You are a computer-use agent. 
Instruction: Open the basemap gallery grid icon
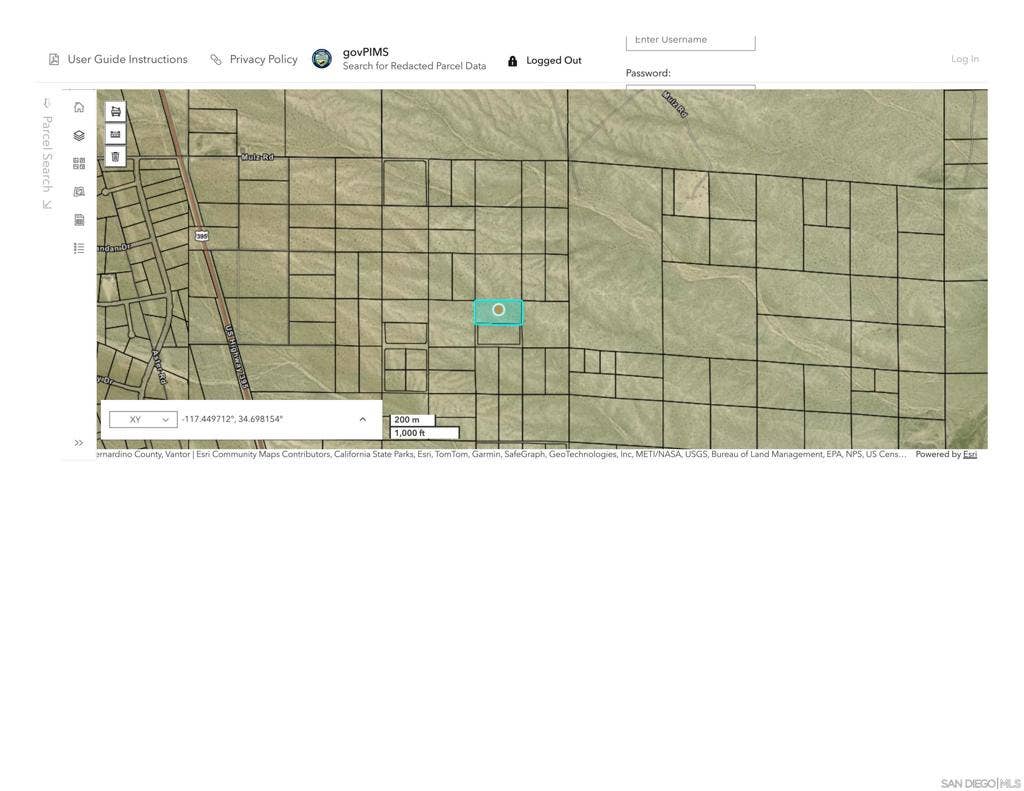coord(79,163)
